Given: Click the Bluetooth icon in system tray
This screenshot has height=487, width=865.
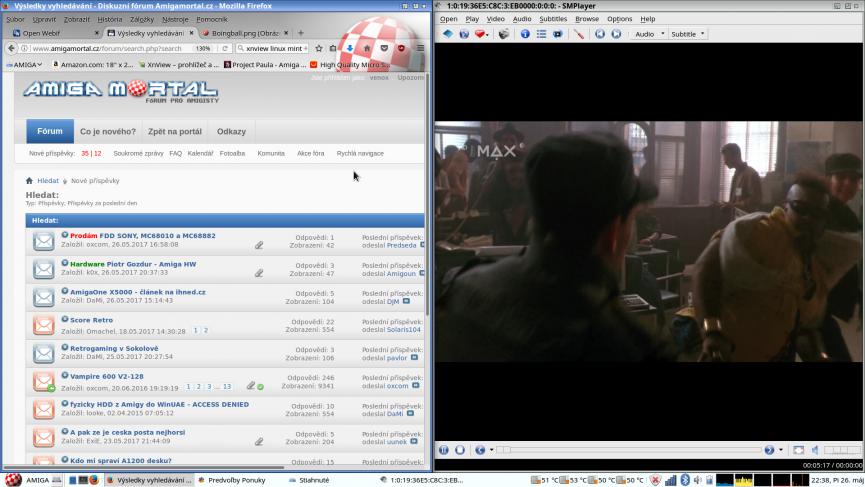Looking at the screenshot, I should (x=685, y=480).
